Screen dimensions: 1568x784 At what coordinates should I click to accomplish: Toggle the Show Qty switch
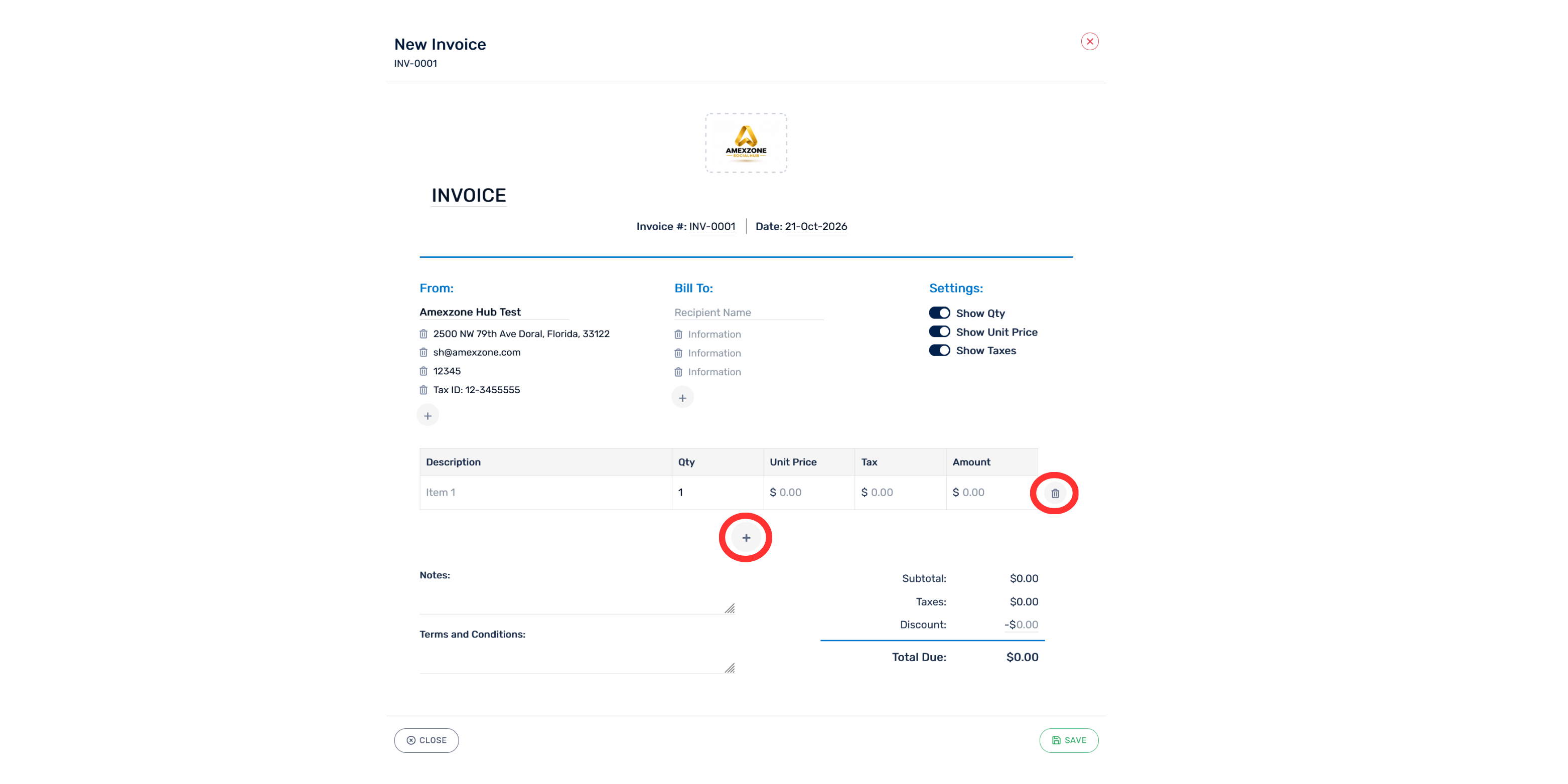940,313
